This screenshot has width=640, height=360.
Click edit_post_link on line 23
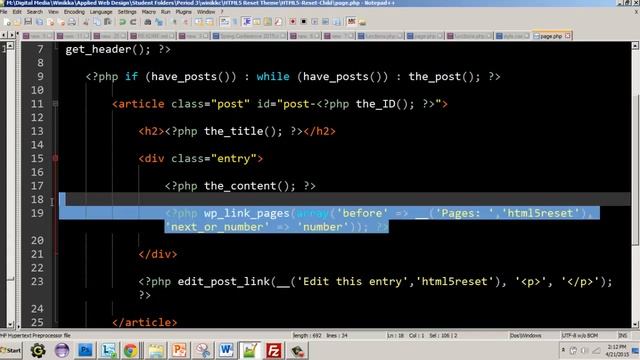[x=224, y=282]
